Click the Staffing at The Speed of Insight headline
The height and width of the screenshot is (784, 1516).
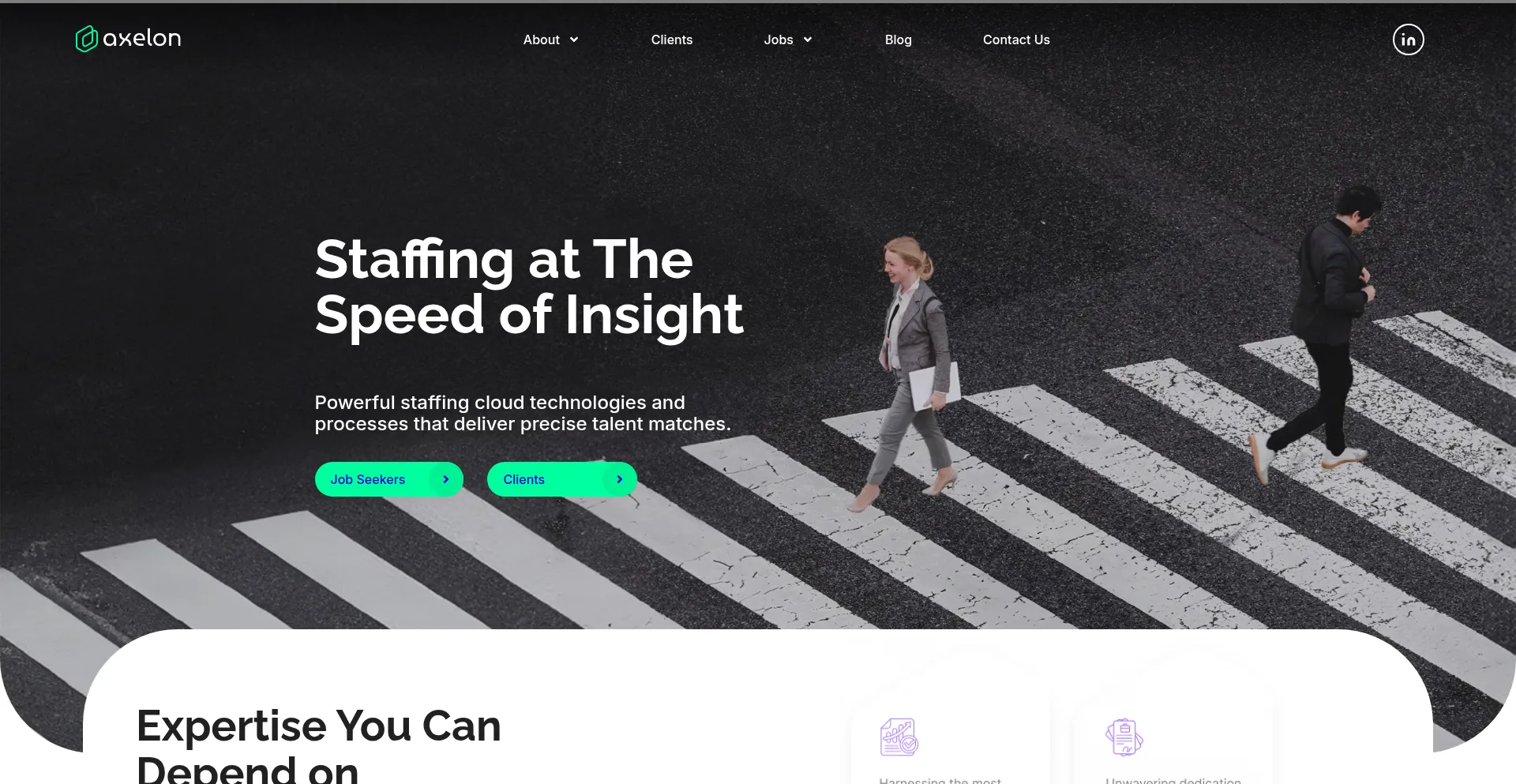pyautogui.click(x=529, y=287)
